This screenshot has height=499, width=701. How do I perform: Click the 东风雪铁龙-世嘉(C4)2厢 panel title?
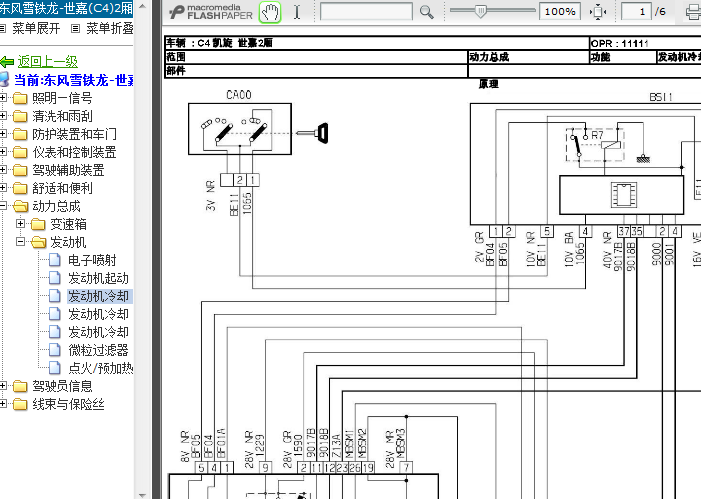click(67, 8)
